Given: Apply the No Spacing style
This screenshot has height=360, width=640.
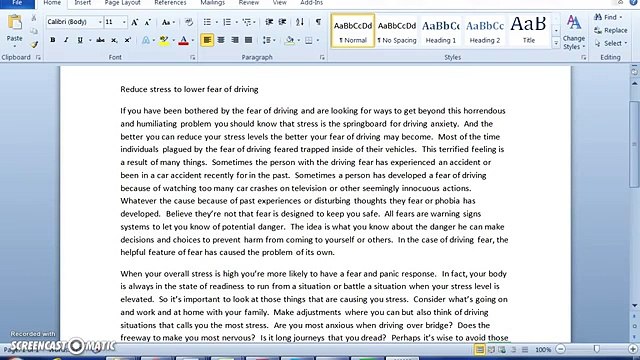Looking at the screenshot, I should coord(397,31).
